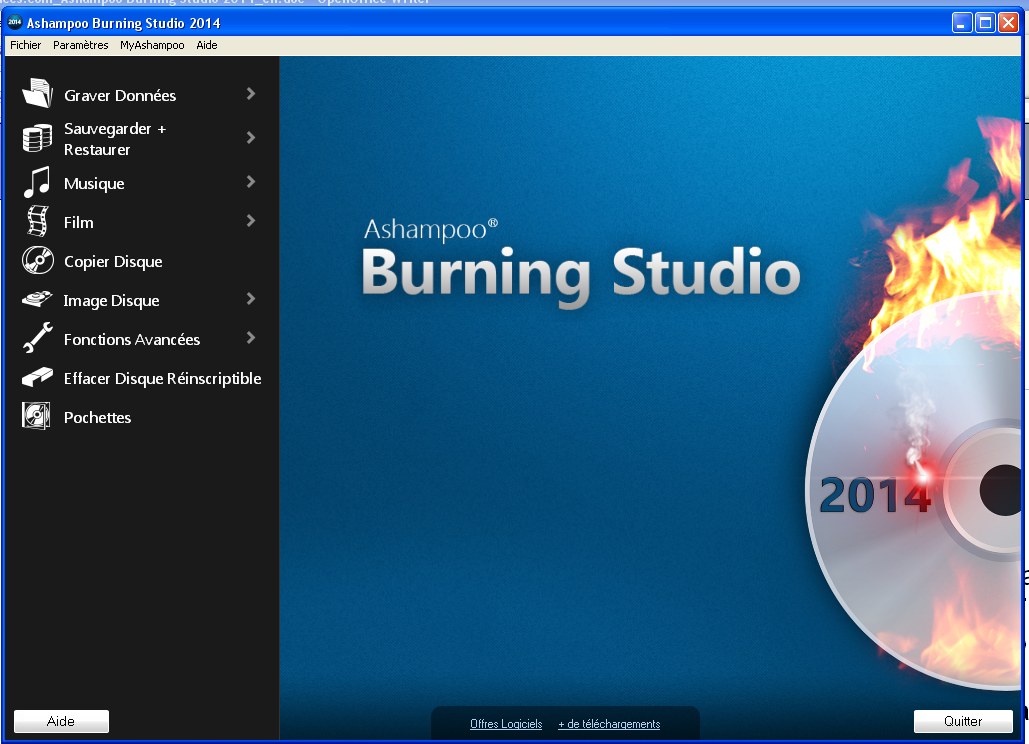Viewport: 1029px width, 744px height.
Task: Select the Musique note icon
Action: click(x=37, y=183)
